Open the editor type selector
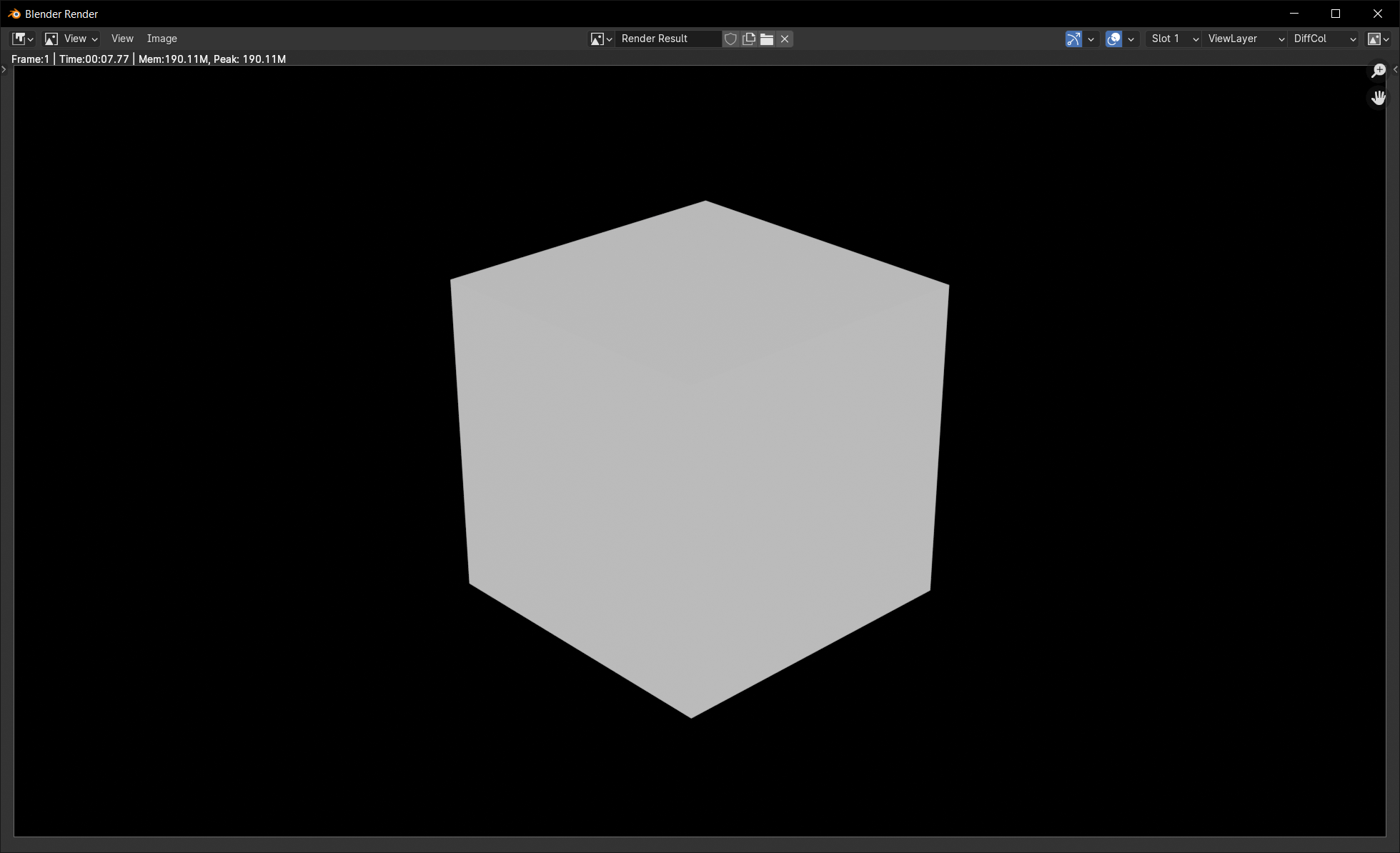The height and width of the screenshot is (853, 1400). coord(23,39)
